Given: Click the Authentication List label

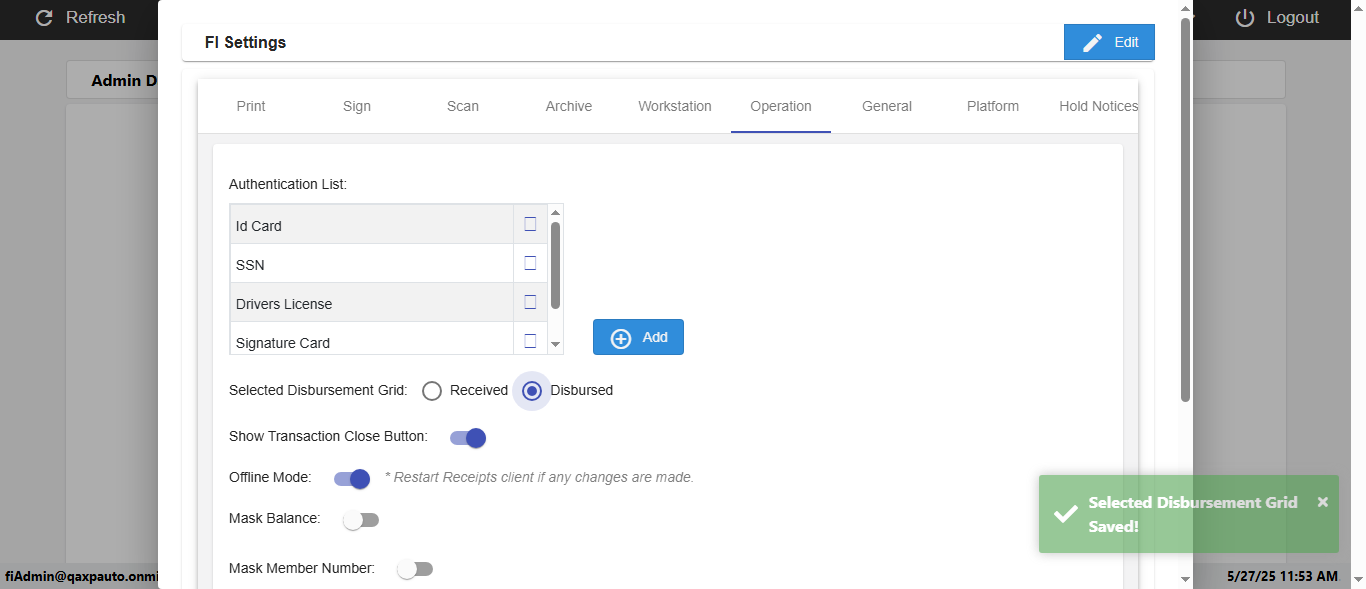Looking at the screenshot, I should click(x=288, y=184).
